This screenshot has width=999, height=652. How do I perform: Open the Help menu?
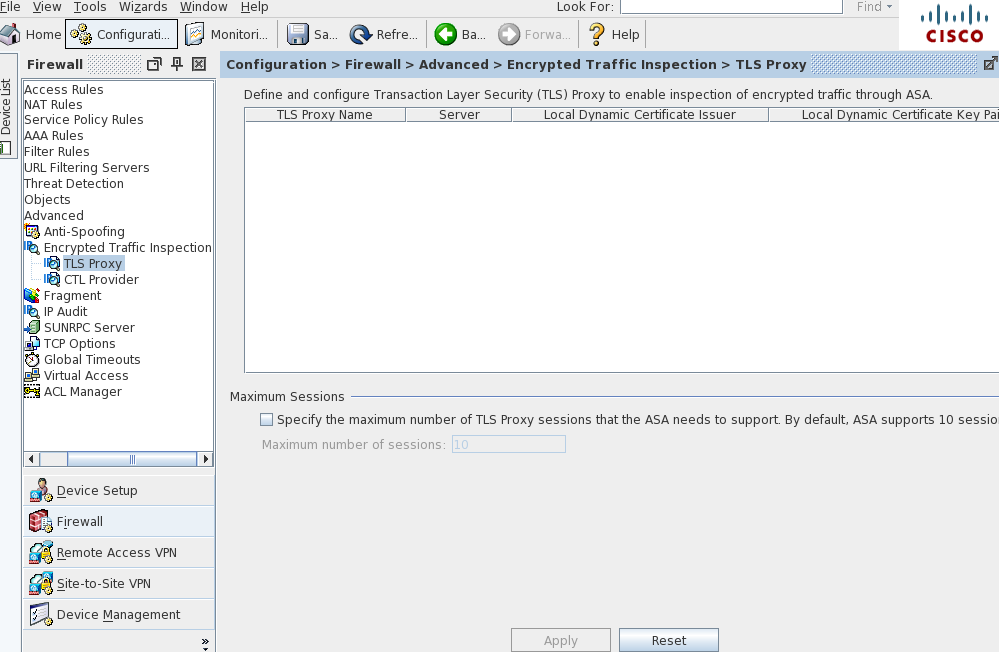pyautogui.click(x=255, y=7)
